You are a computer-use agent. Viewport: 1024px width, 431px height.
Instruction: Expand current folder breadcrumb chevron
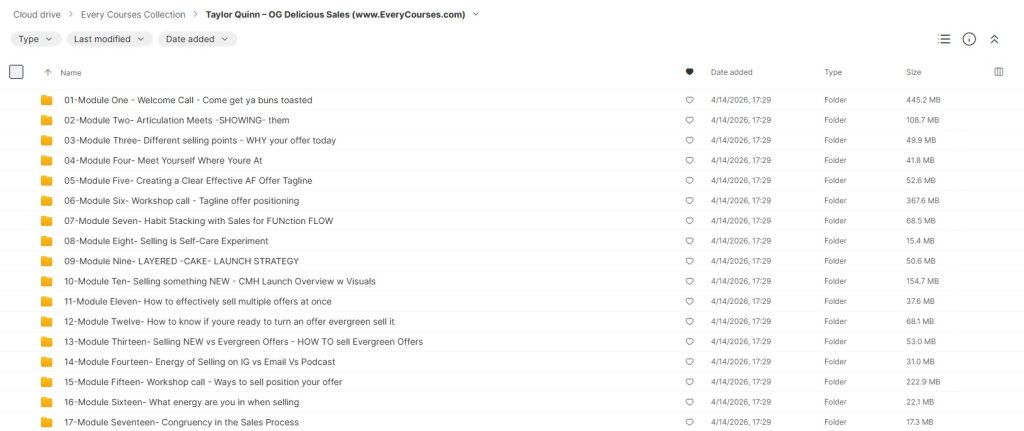pyautogui.click(x=476, y=14)
